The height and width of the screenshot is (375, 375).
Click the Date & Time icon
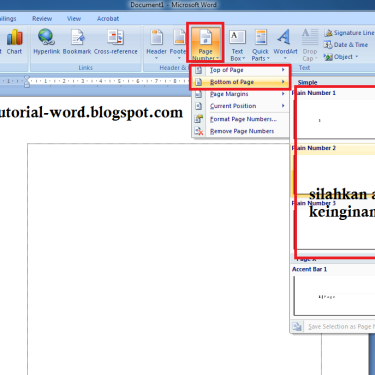(x=328, y=45)
